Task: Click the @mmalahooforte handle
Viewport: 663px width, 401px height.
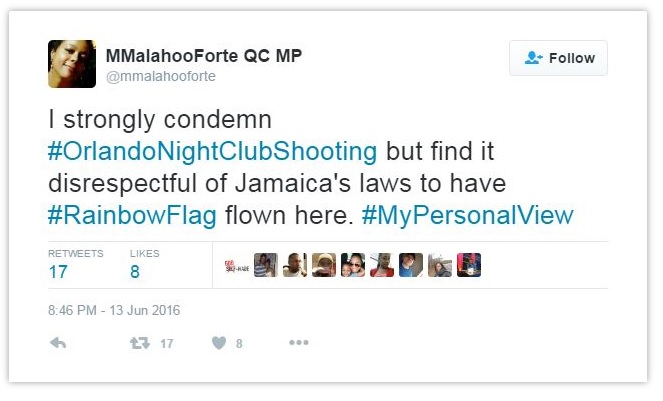Action: click(161, 76)
